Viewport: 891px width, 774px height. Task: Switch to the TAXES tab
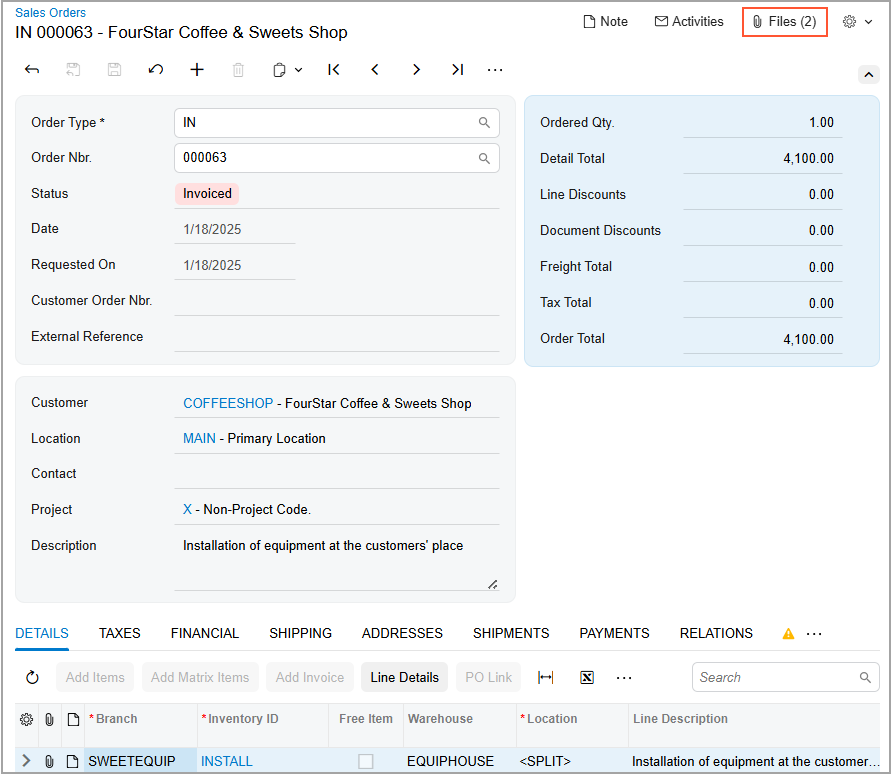coord(119,633)
